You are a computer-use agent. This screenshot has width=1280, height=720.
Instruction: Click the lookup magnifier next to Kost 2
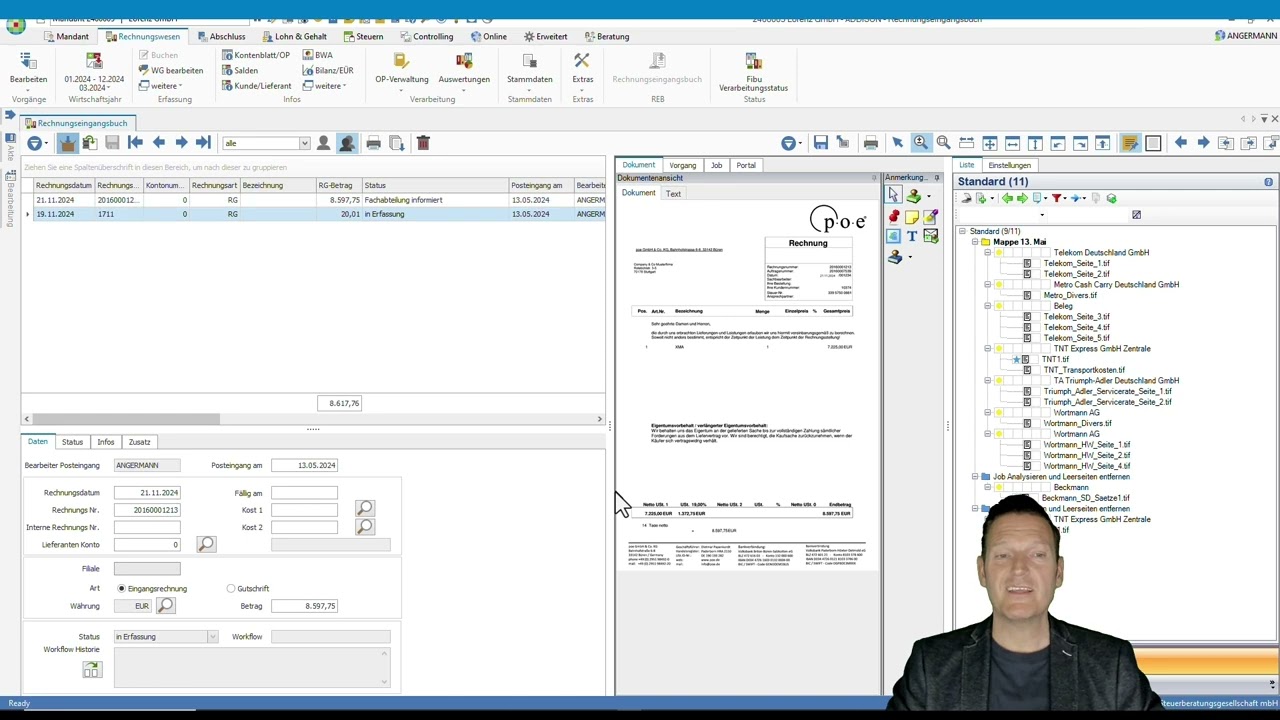click(365, 526)
